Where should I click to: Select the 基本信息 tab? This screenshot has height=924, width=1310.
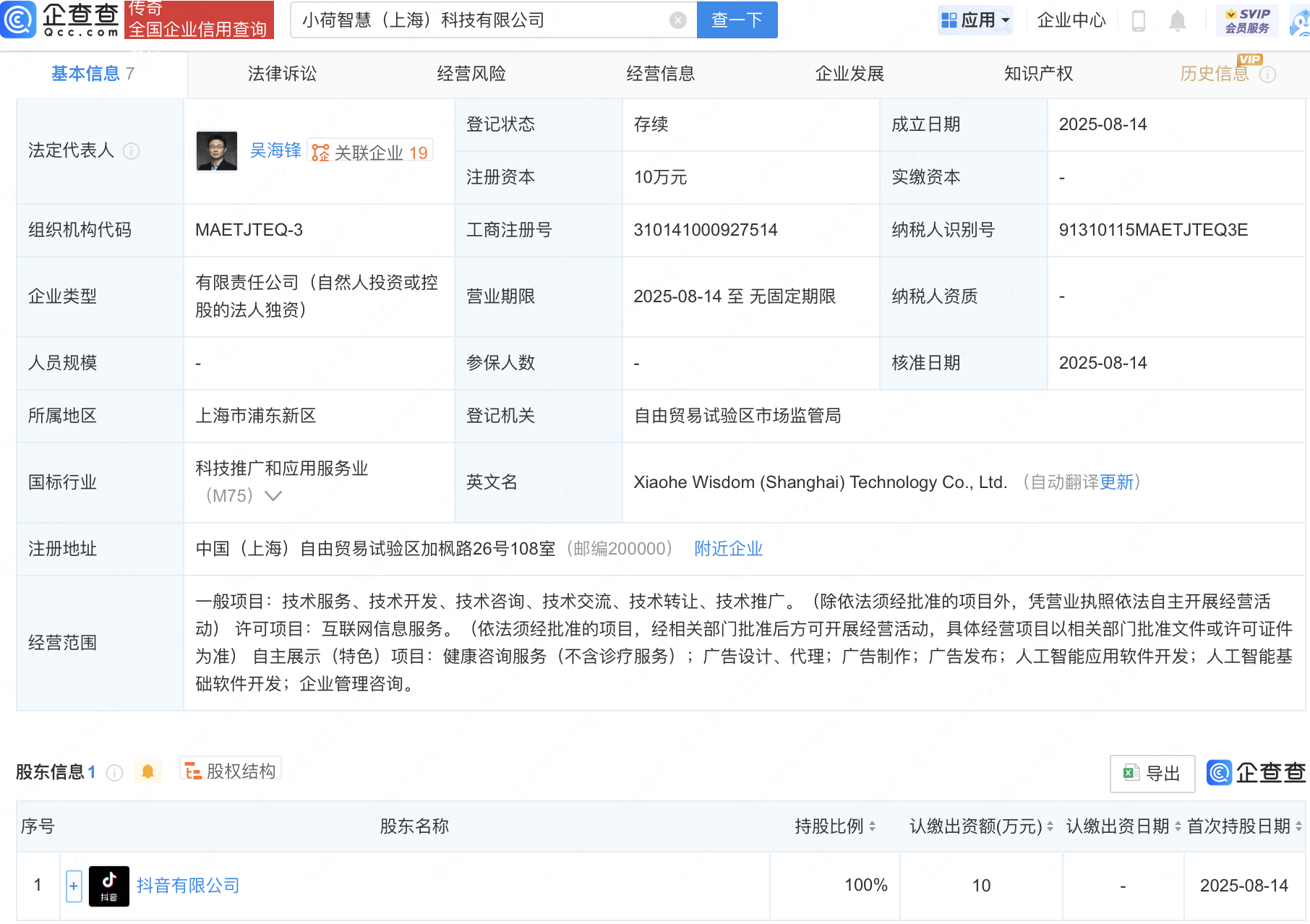93,74
